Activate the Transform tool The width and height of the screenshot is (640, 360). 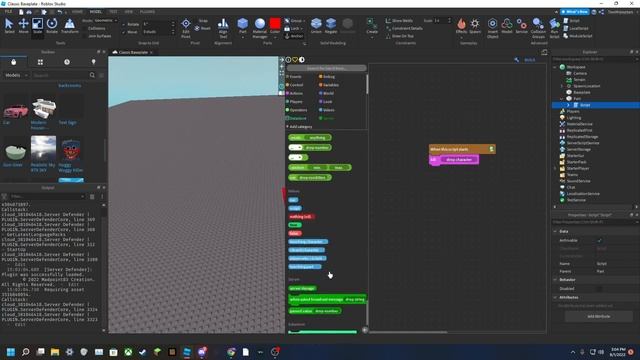tap(69, 26)
